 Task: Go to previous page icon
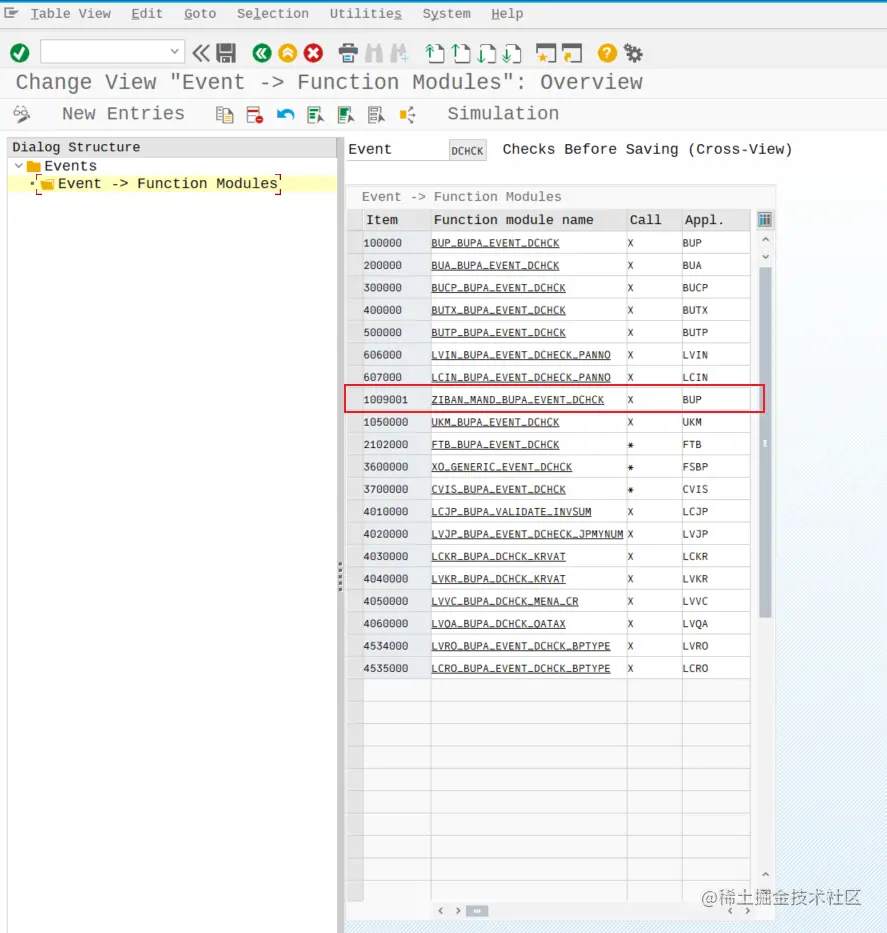click(460, 53)
